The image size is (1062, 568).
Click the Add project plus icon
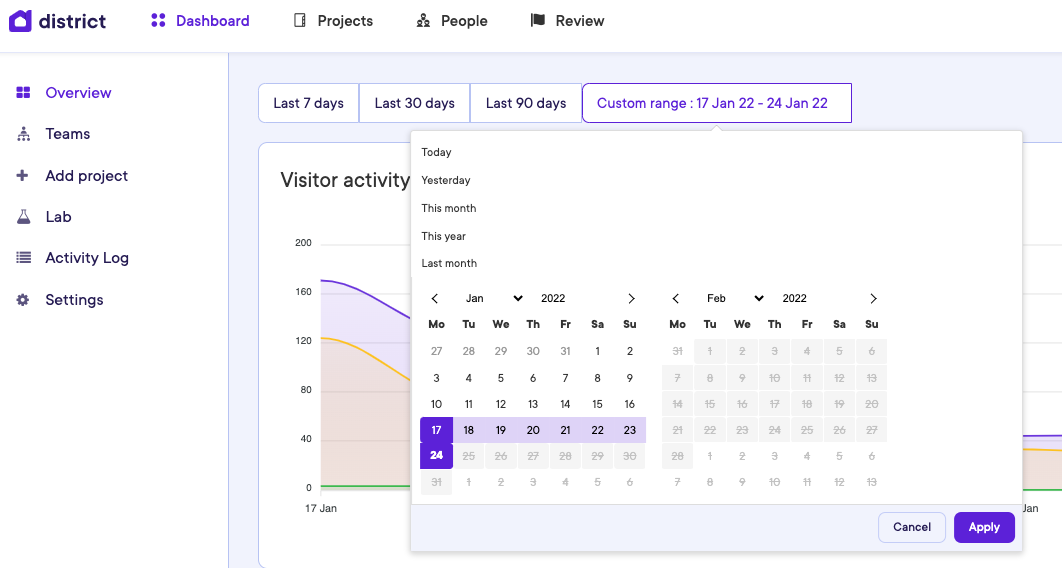[23, 176]
